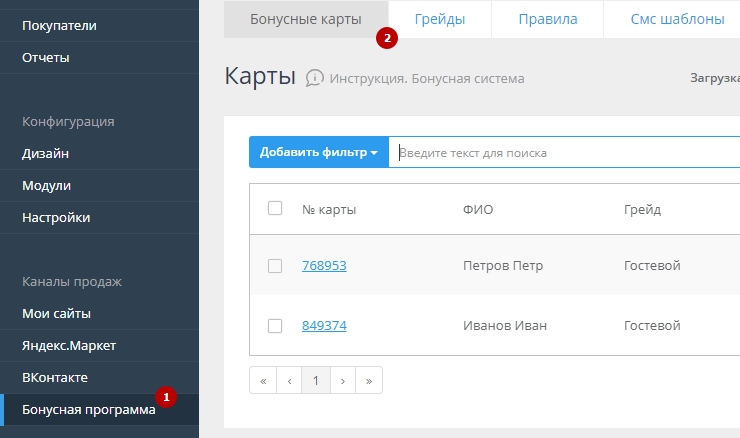This screenshot has width=740, height=438.
Task: Open card number 849374 link
Action: click(x=324, y=326)
